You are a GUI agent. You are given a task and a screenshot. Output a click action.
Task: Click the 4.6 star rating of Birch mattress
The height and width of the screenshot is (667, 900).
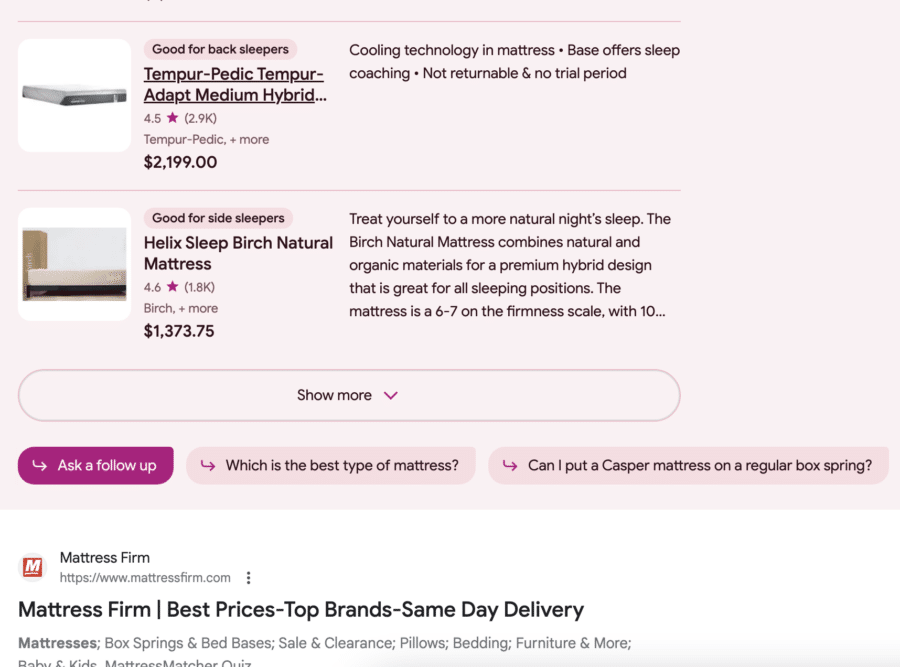(x=179, y=287)
